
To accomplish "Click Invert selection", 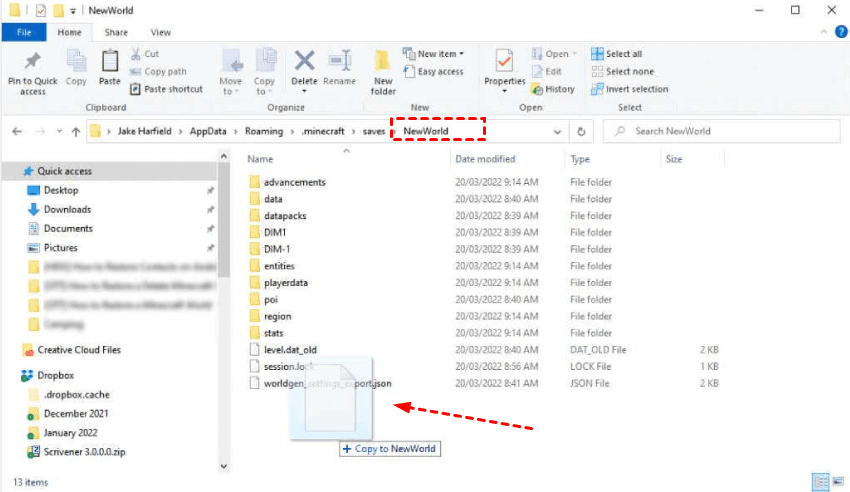I will click(x=629, y=89).
